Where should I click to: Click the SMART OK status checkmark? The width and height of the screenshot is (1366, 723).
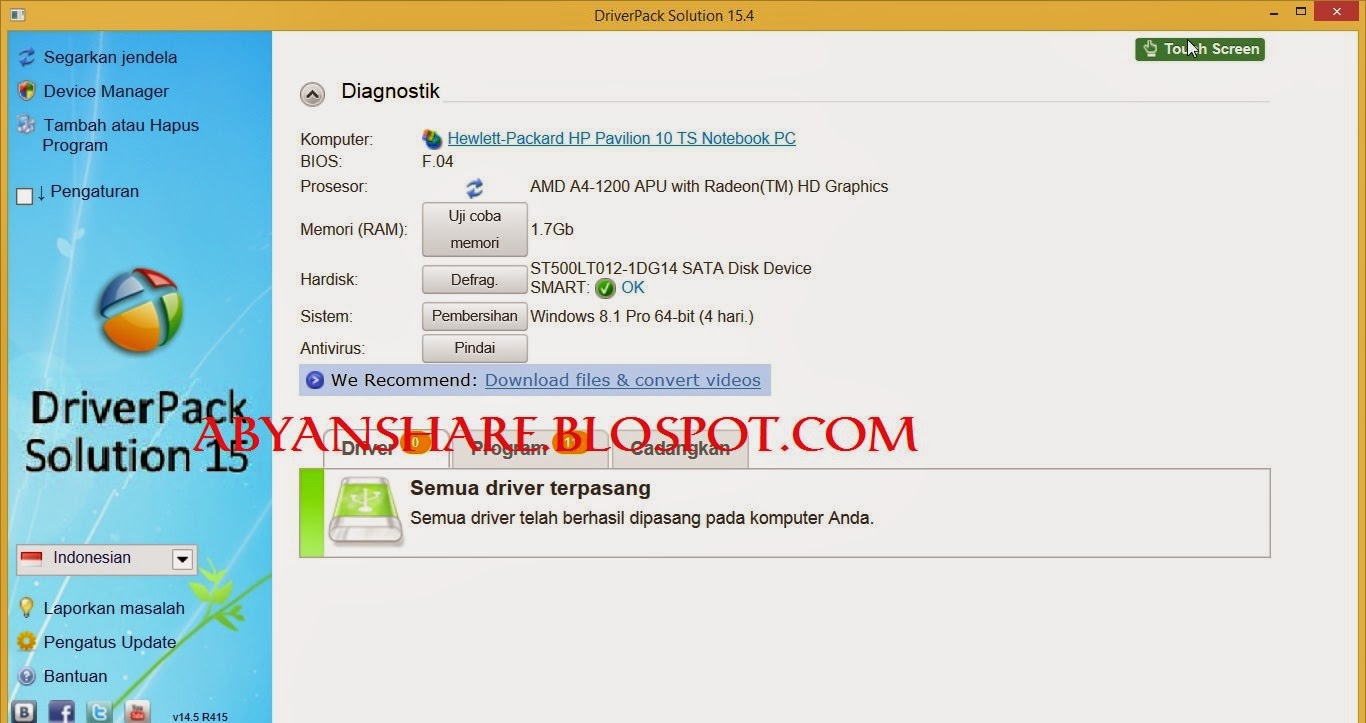pyautogui.click(x=605, y=288)
